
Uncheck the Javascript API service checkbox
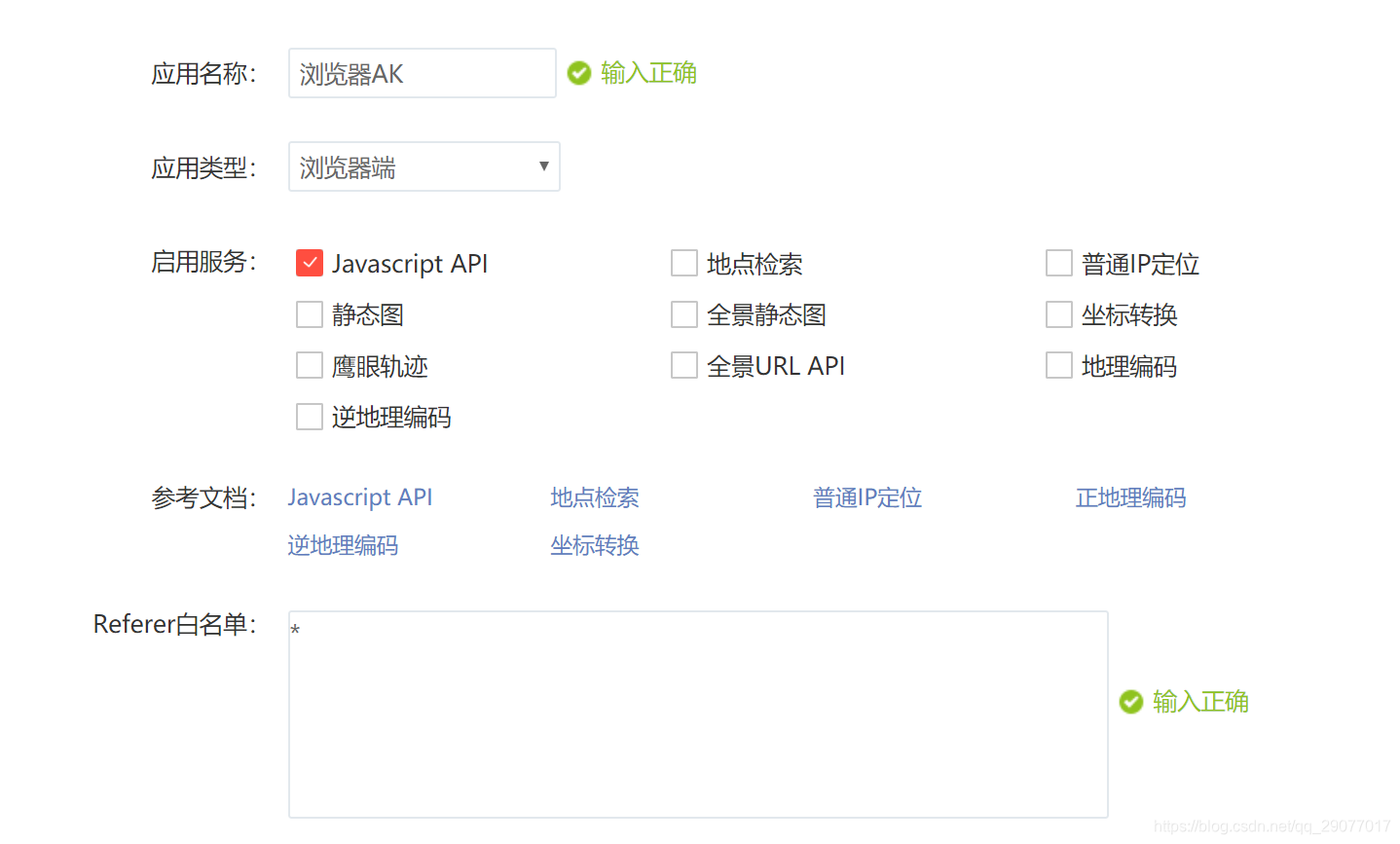[310, 263]
